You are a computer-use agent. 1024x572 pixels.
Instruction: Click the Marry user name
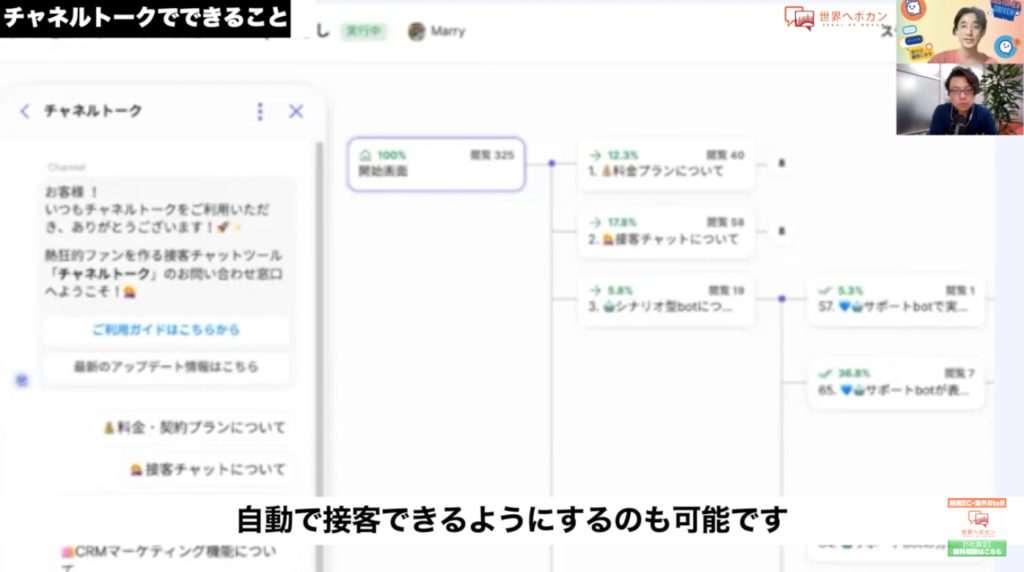click(x=448, y=31)
